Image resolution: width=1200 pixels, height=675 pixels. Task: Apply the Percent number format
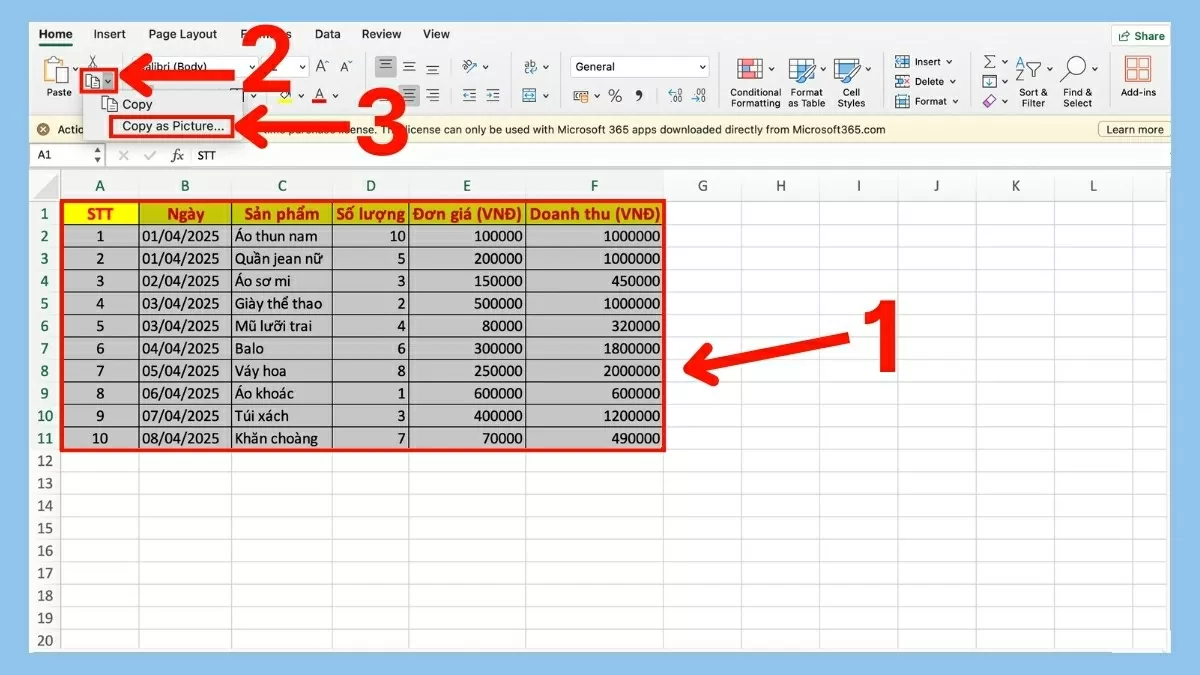[615, 95]
